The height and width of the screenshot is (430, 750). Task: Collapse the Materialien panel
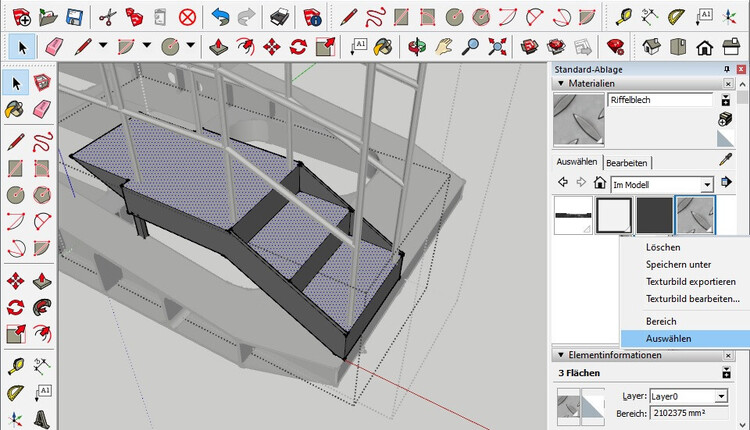tap(560, 85)
